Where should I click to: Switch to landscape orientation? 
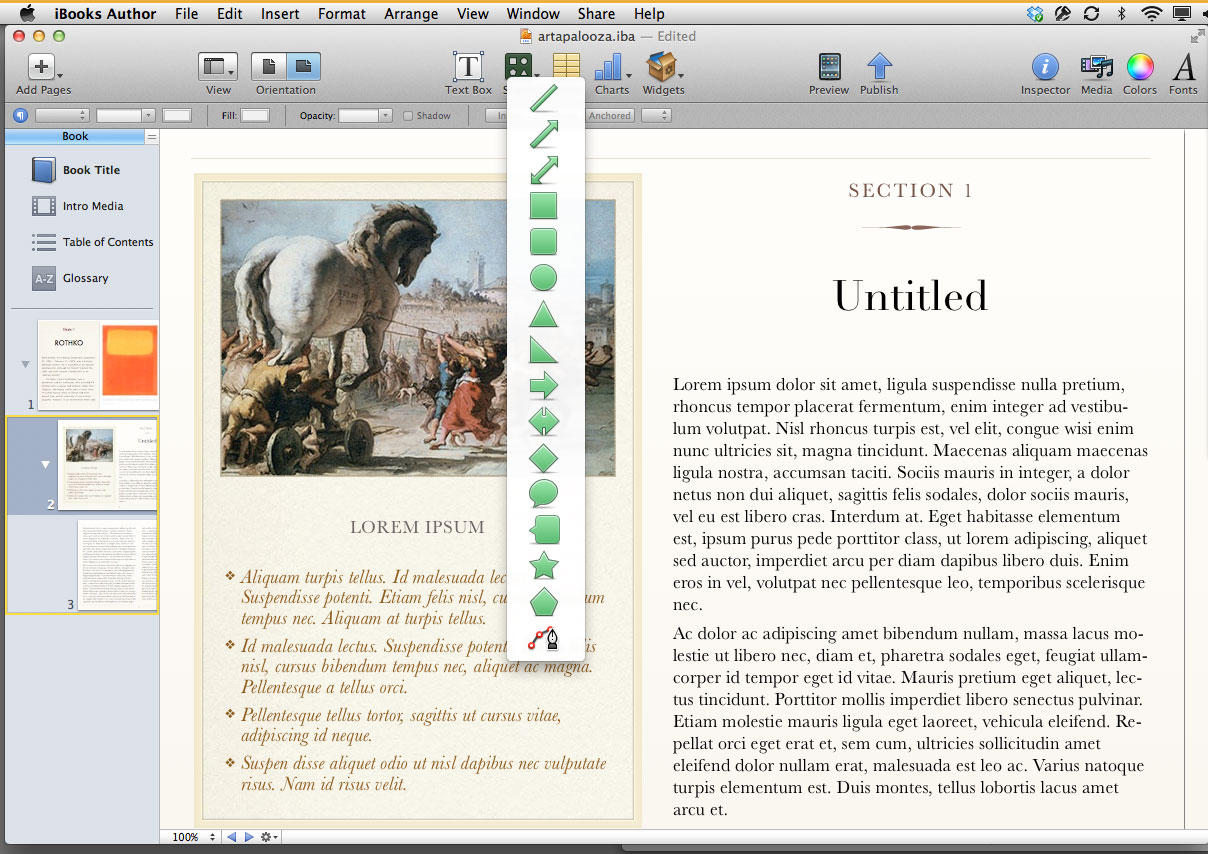coord(303,67)
